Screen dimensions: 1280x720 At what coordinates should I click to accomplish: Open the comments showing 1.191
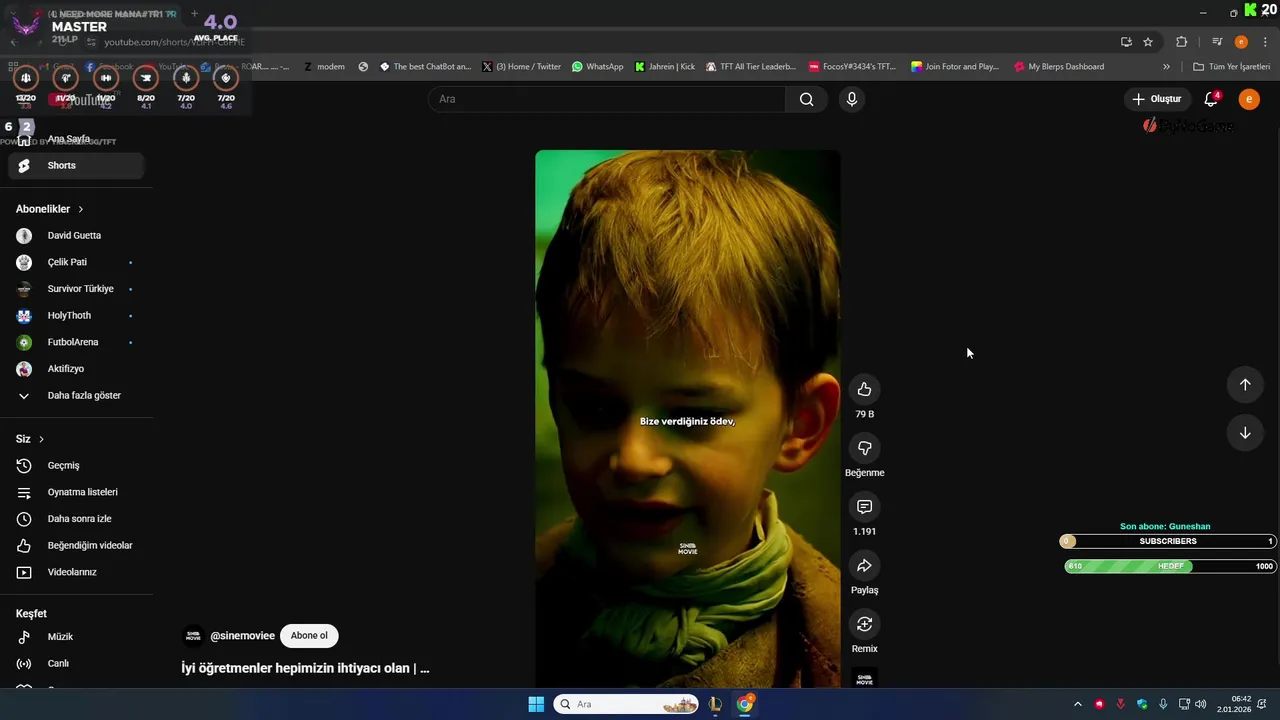[864, 507]
